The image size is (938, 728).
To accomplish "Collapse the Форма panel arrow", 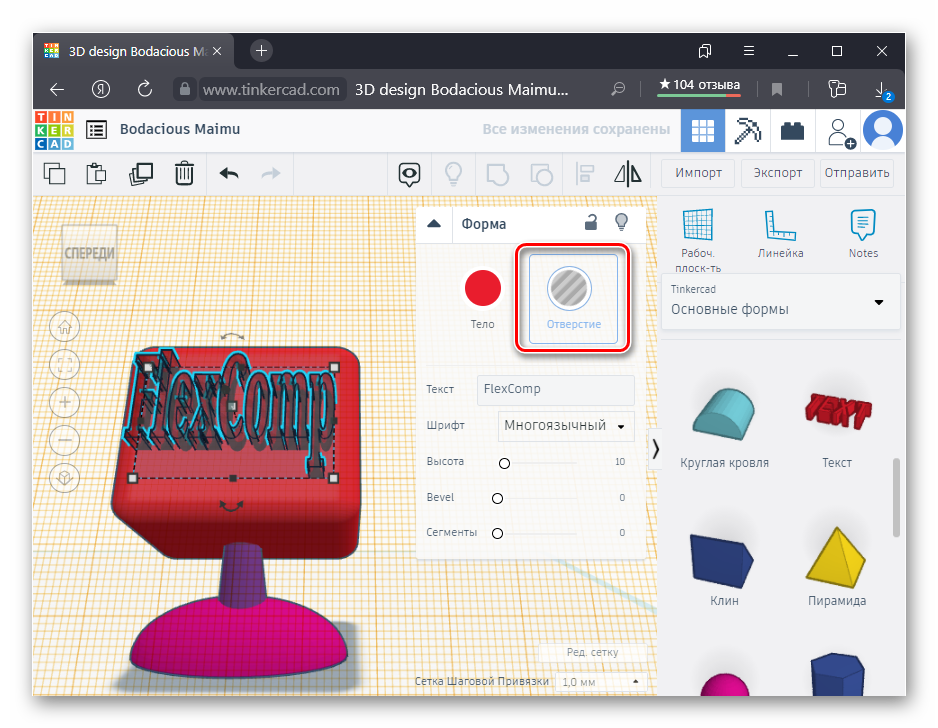I will click(x=434, y=224).
